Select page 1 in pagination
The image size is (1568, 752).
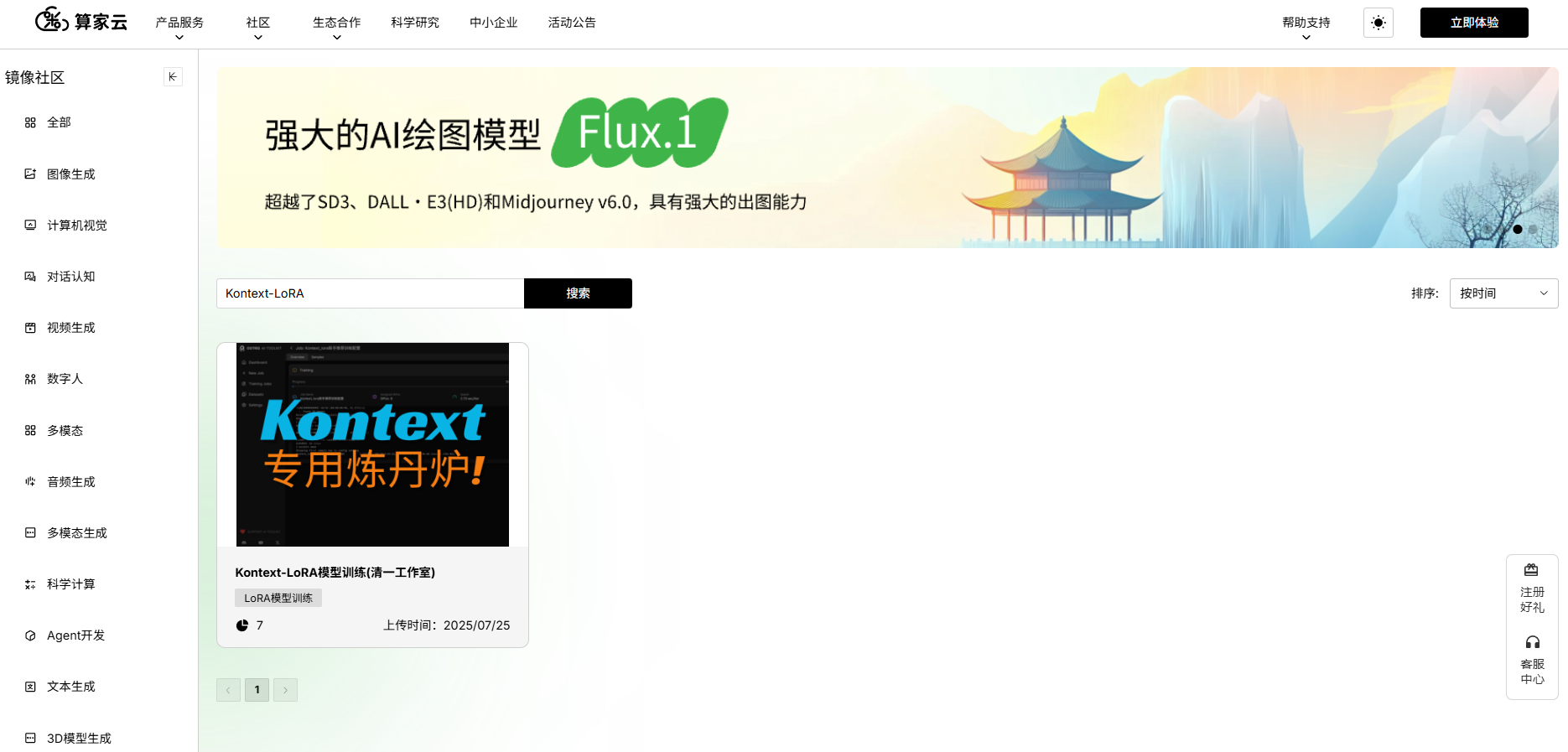click(x=257, y=690)
